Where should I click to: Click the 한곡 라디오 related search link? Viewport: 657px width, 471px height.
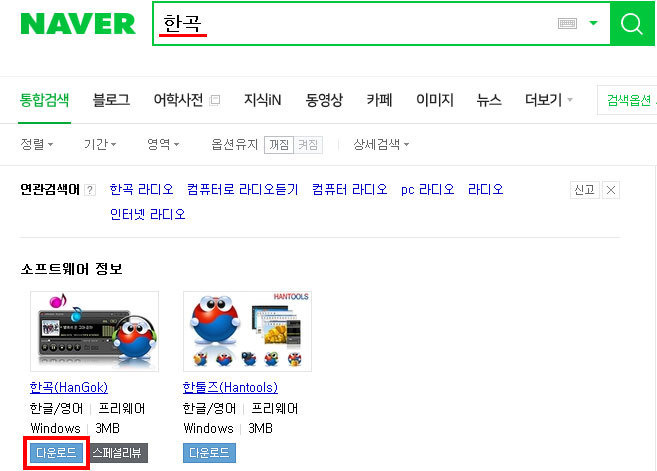pyautogui.click(x=142, y=189)
